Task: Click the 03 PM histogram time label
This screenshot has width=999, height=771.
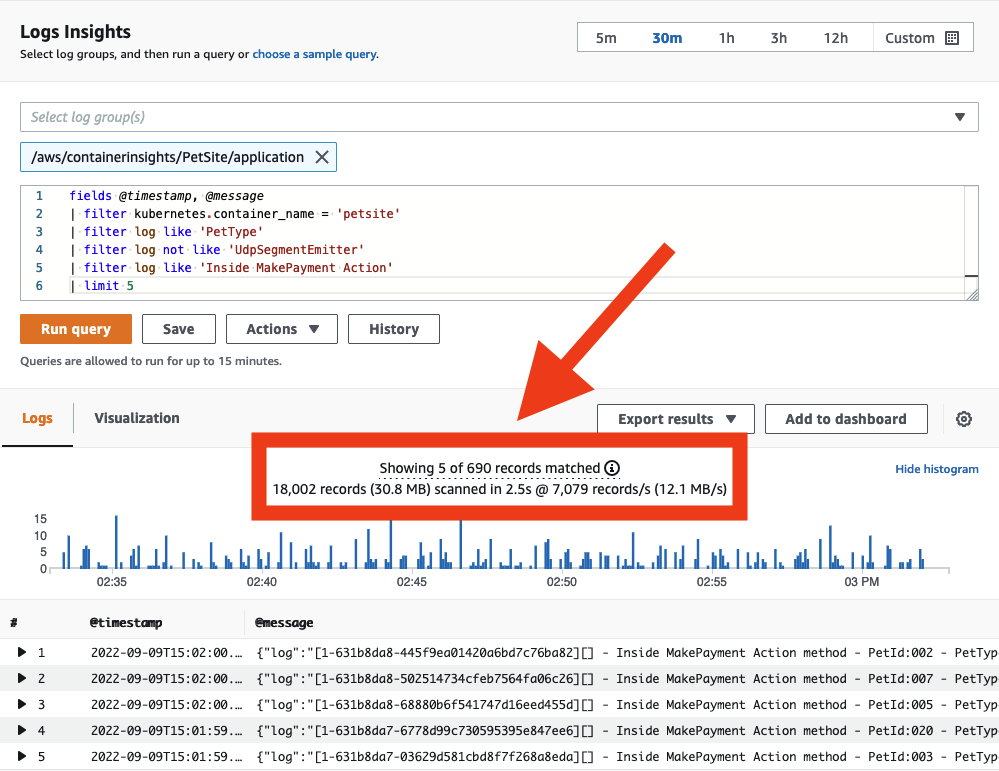Action: [x=861, y=582]
